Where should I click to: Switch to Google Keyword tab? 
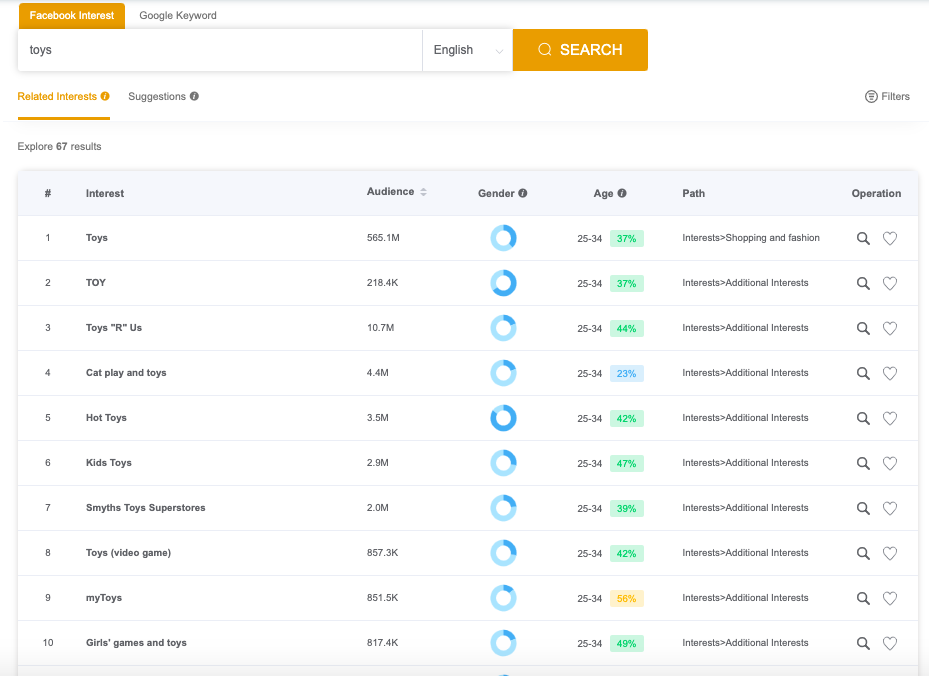178,15
